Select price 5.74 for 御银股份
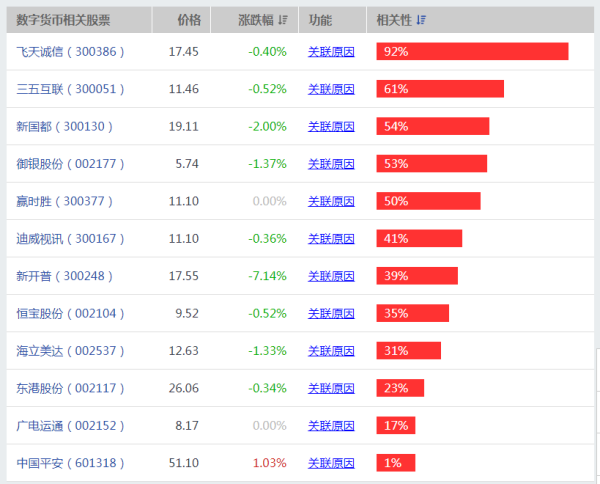This screenshot has width=600, height=484. click(187, 164)
